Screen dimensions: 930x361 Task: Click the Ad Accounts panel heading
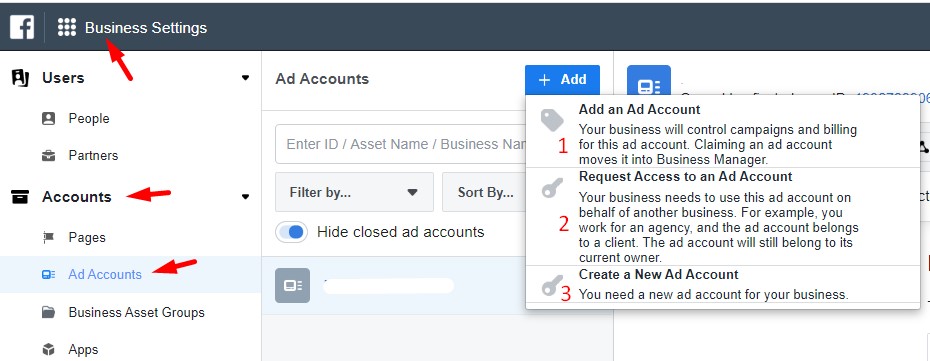click(x=322, y=79)
